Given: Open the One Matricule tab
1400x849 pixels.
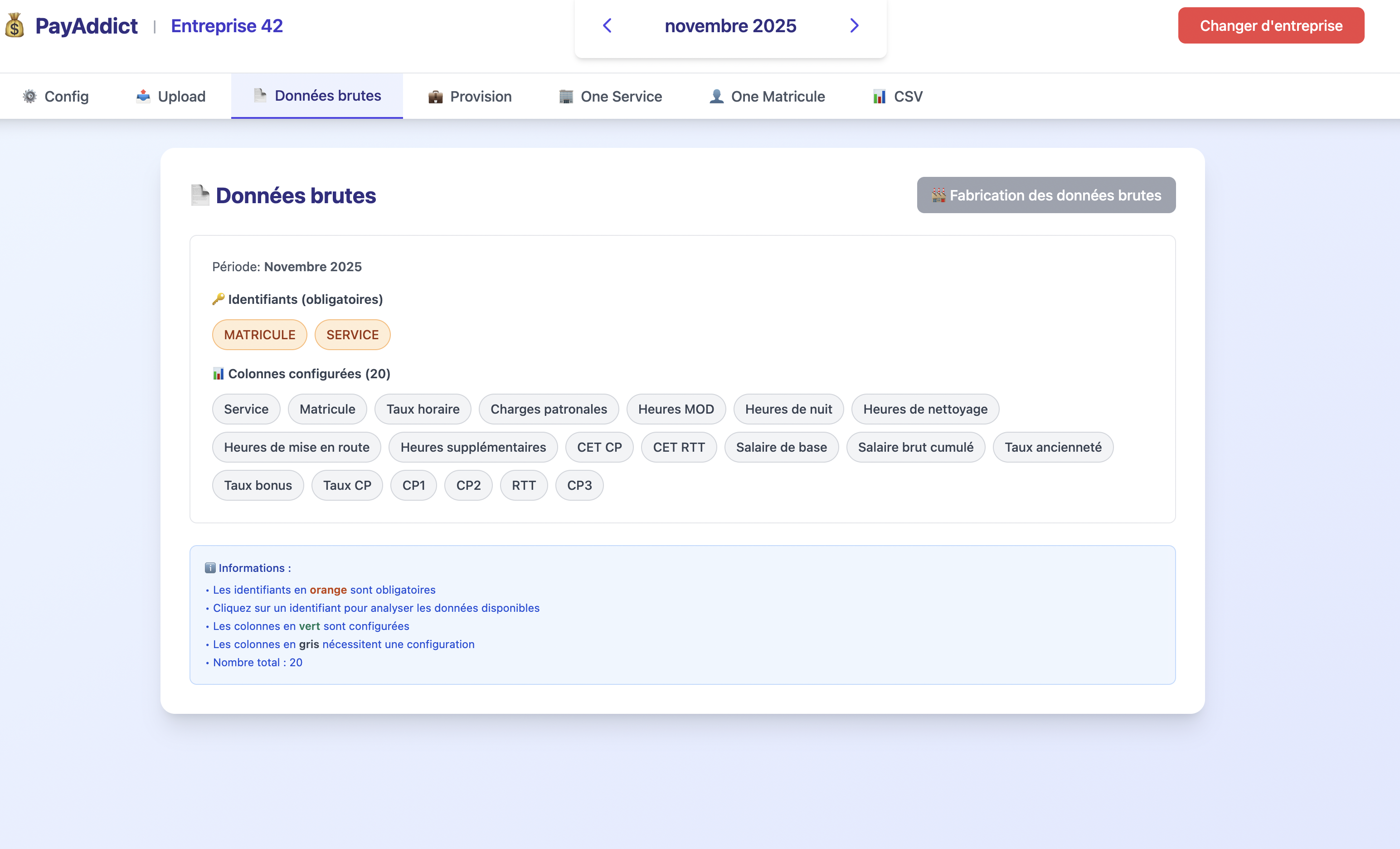Looking at the screenshot, I should (x=767, y=96).
